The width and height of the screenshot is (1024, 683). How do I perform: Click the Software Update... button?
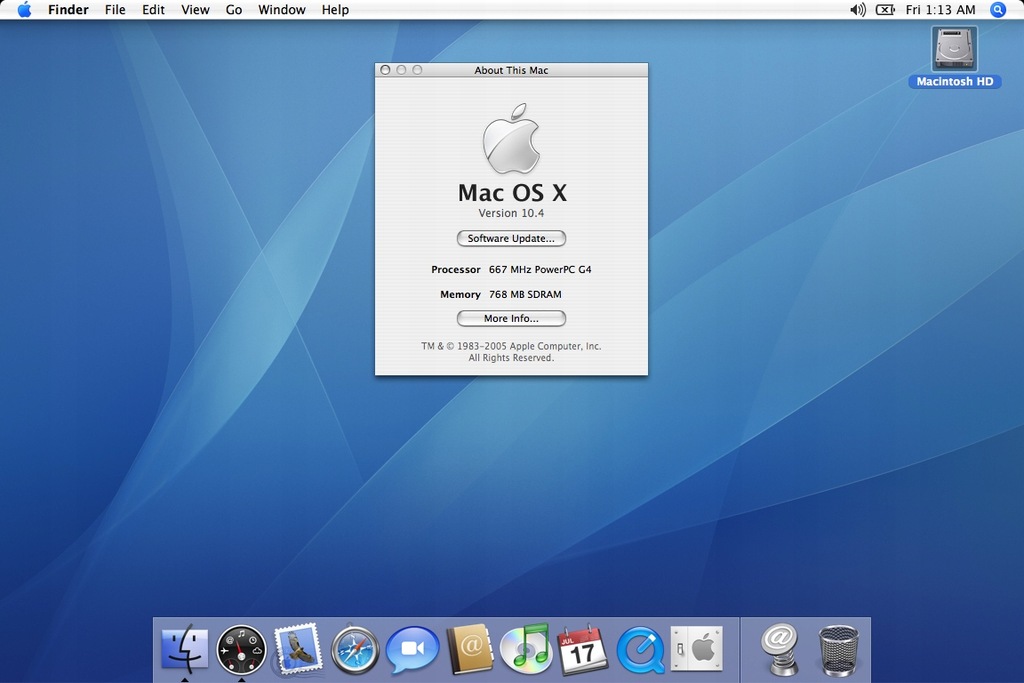511,238
